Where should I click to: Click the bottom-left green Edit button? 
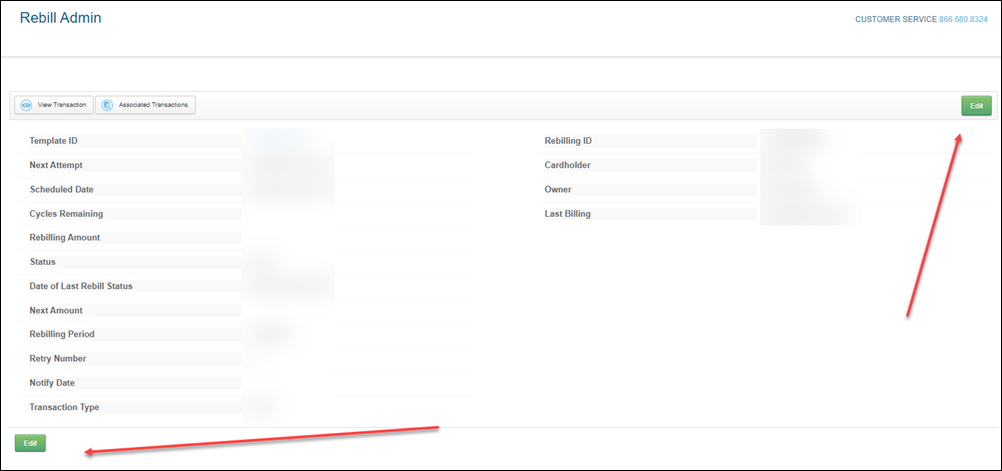[x=30, y=443]
